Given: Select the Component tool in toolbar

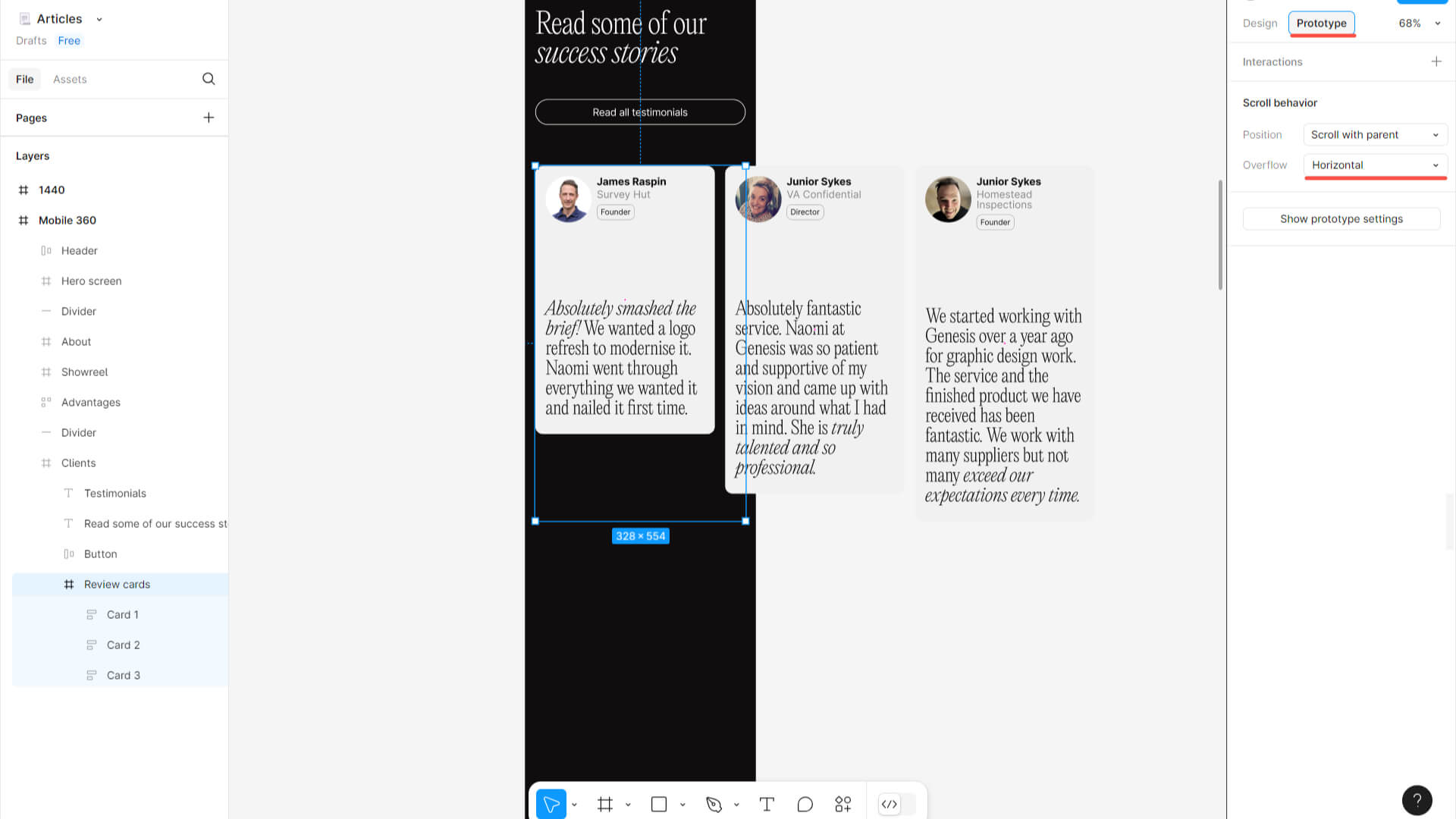Looking at the screenshot, I should coord(843,804).
